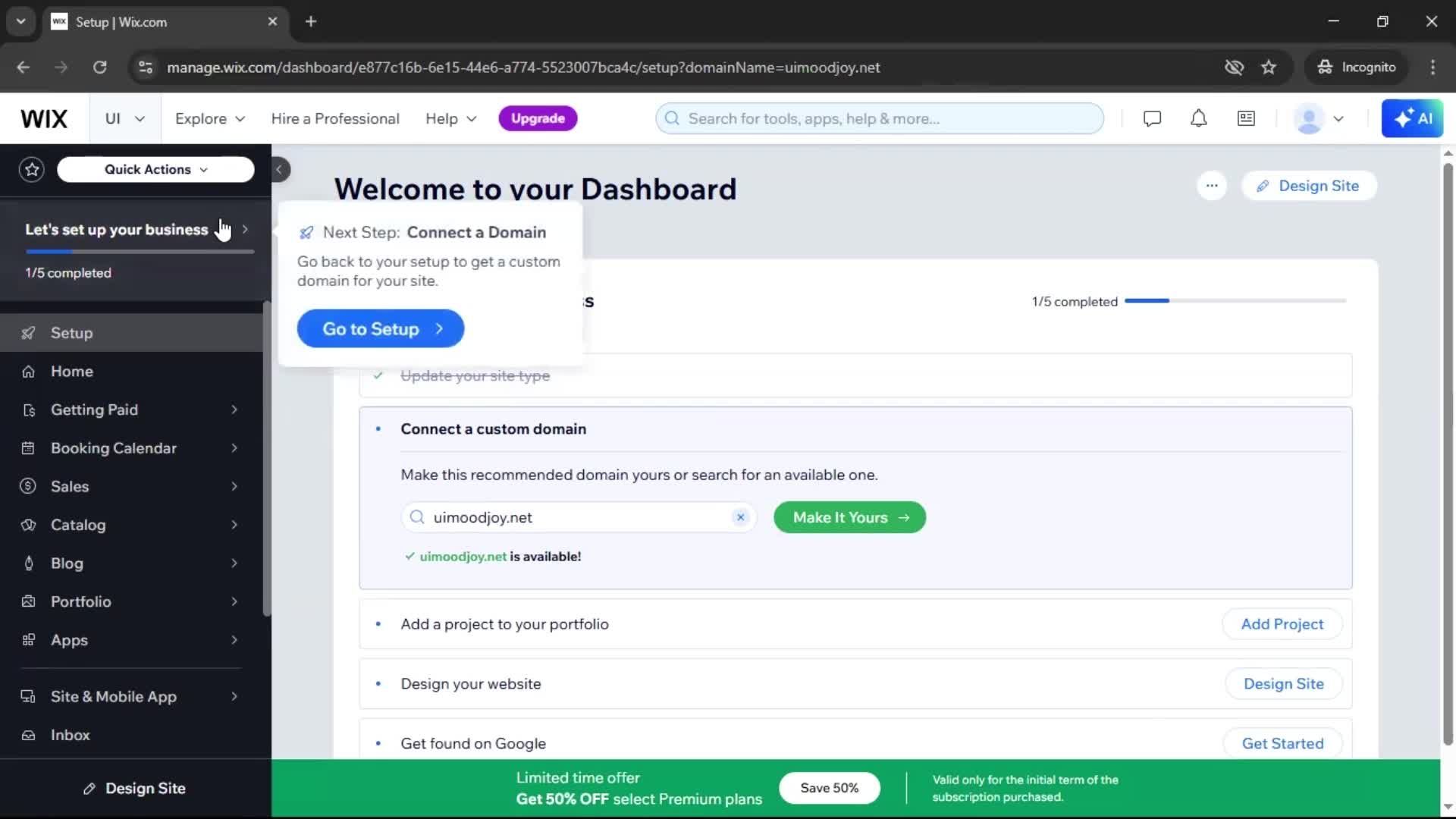Click Get Started for Google

click(1282, 744)
